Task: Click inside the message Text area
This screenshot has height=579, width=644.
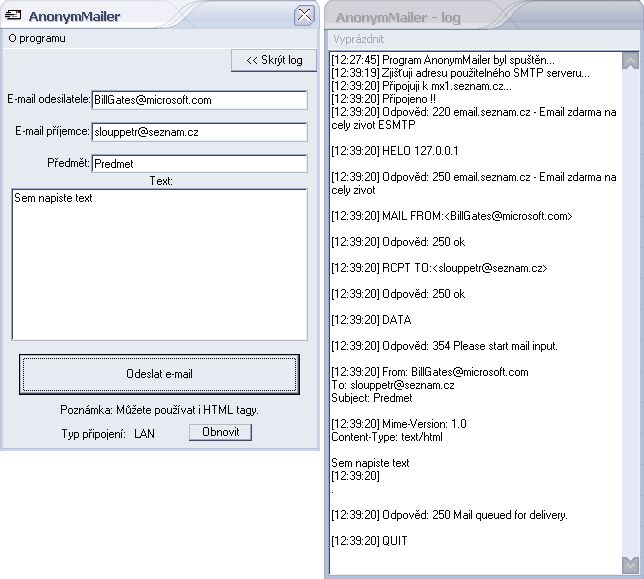Action: [160, 264]
